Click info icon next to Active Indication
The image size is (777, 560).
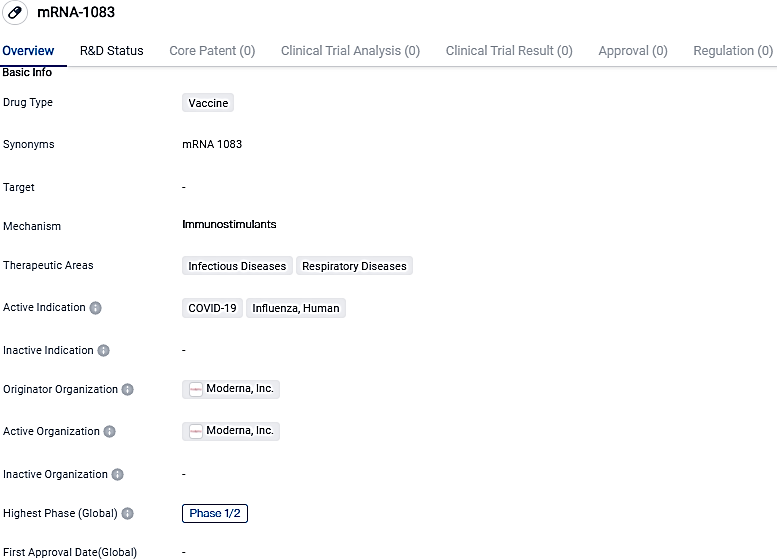96,308
